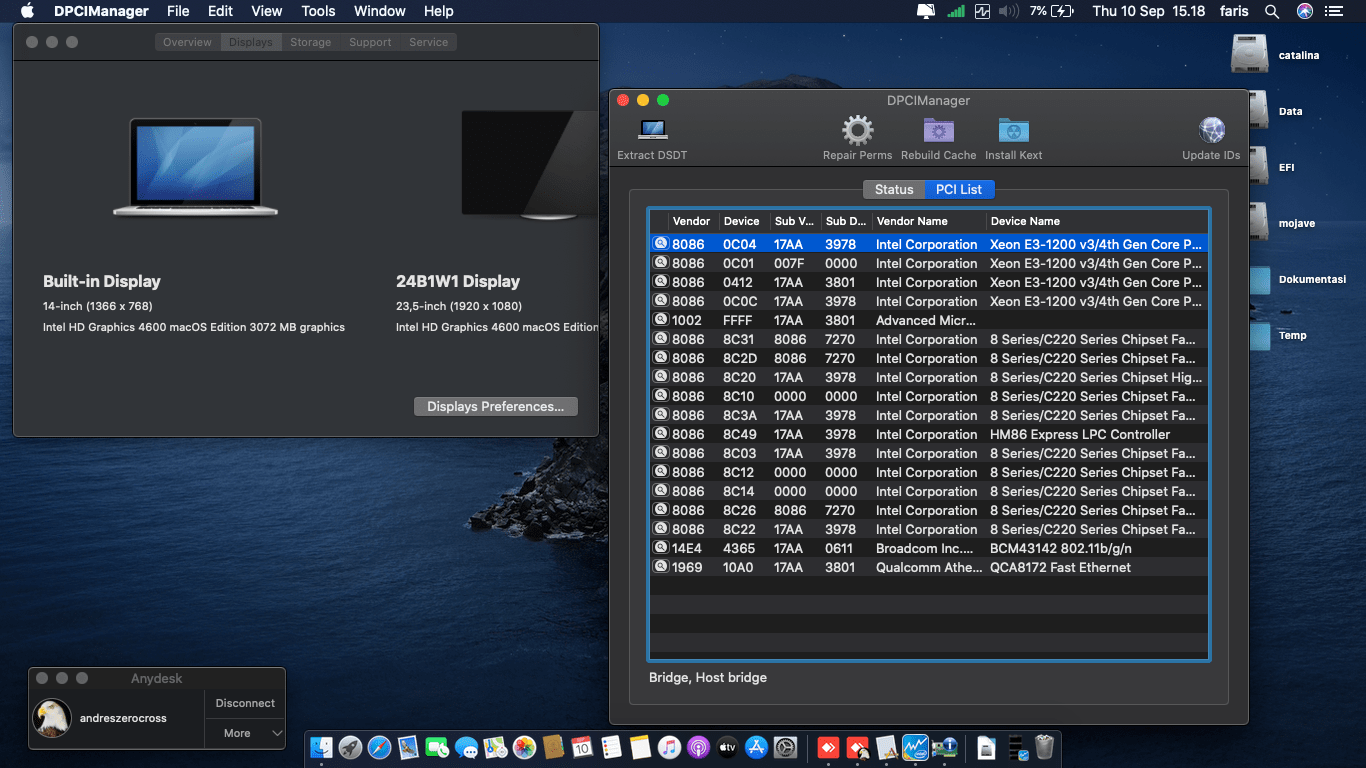The image size is (1366, 768).
Task: Open the Edit menu
Action: 220,11
